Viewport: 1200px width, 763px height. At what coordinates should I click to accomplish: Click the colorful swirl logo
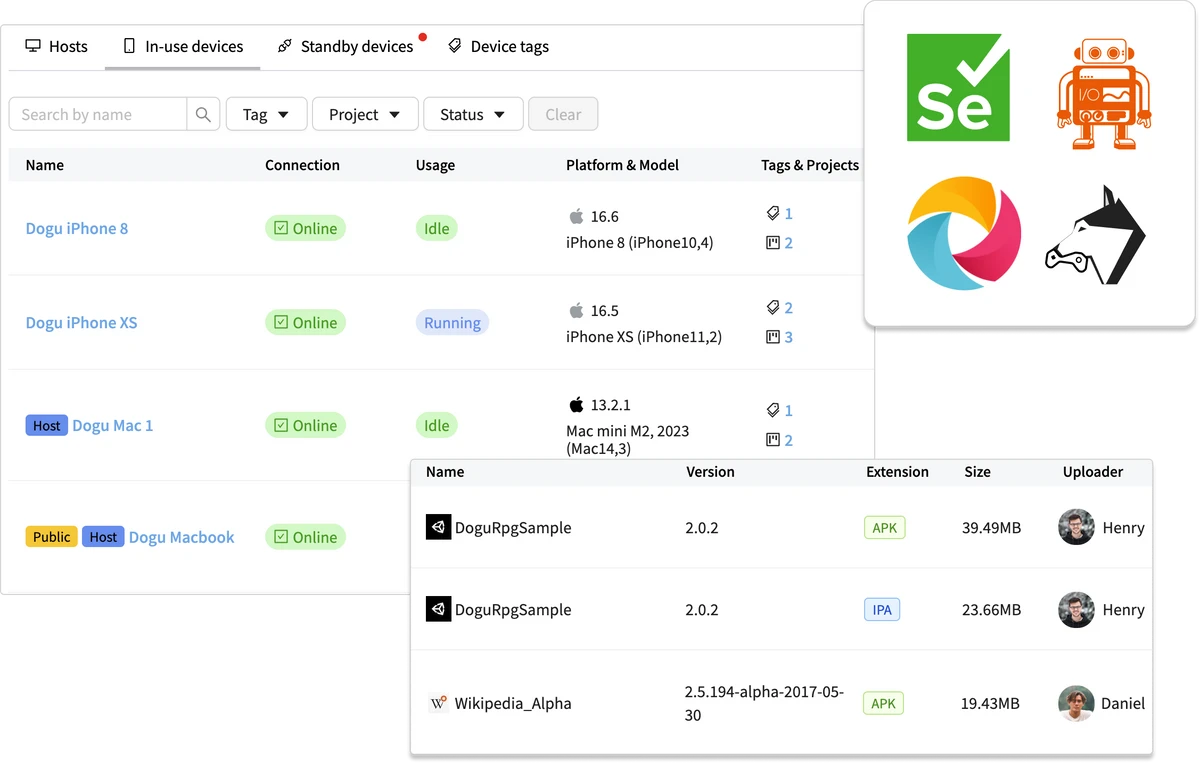pyautogui.click(x=964, y=233)
